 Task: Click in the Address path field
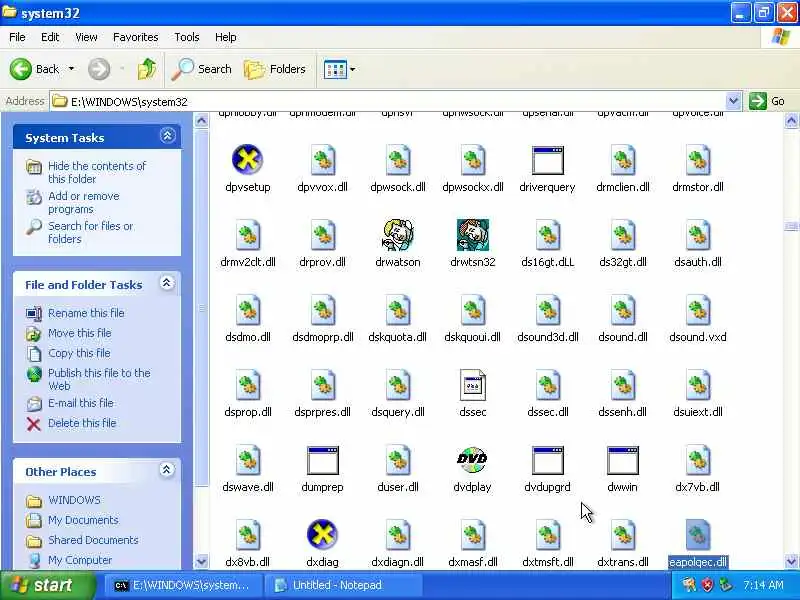[x=388, y=101]
